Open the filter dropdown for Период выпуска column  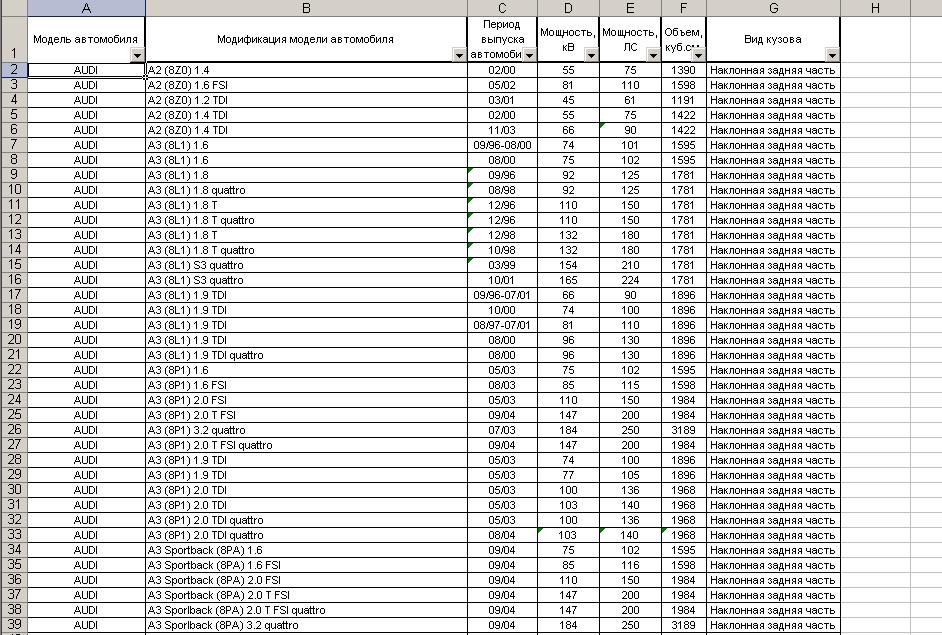coord(529,55)
